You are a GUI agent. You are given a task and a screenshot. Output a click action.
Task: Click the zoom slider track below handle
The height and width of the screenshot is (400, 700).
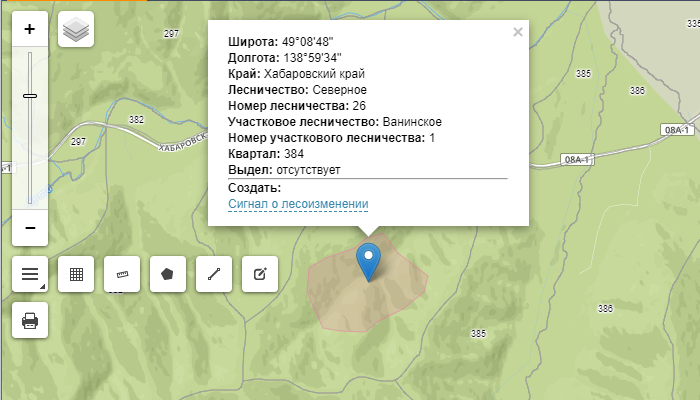[30, 160]
